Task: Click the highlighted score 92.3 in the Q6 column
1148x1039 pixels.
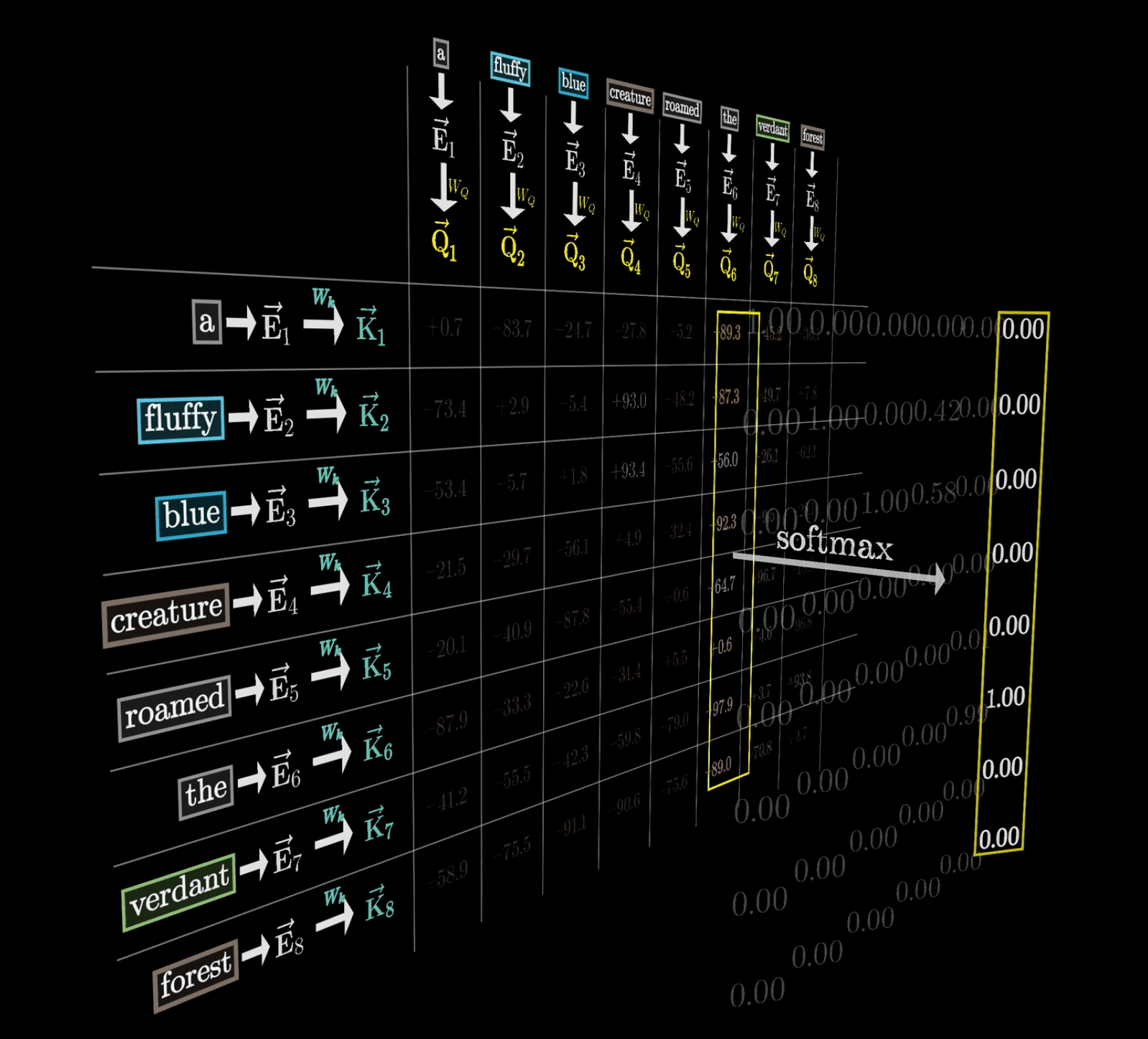Action: pos(723,522)
